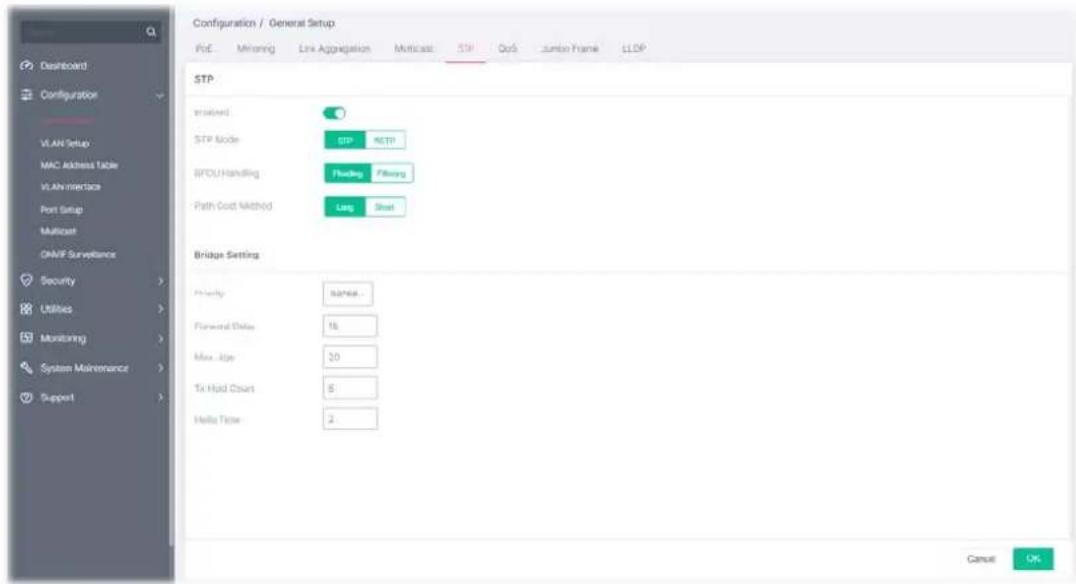Switch to the LLDP tab

pyautogui.click(x=633, y=49)
